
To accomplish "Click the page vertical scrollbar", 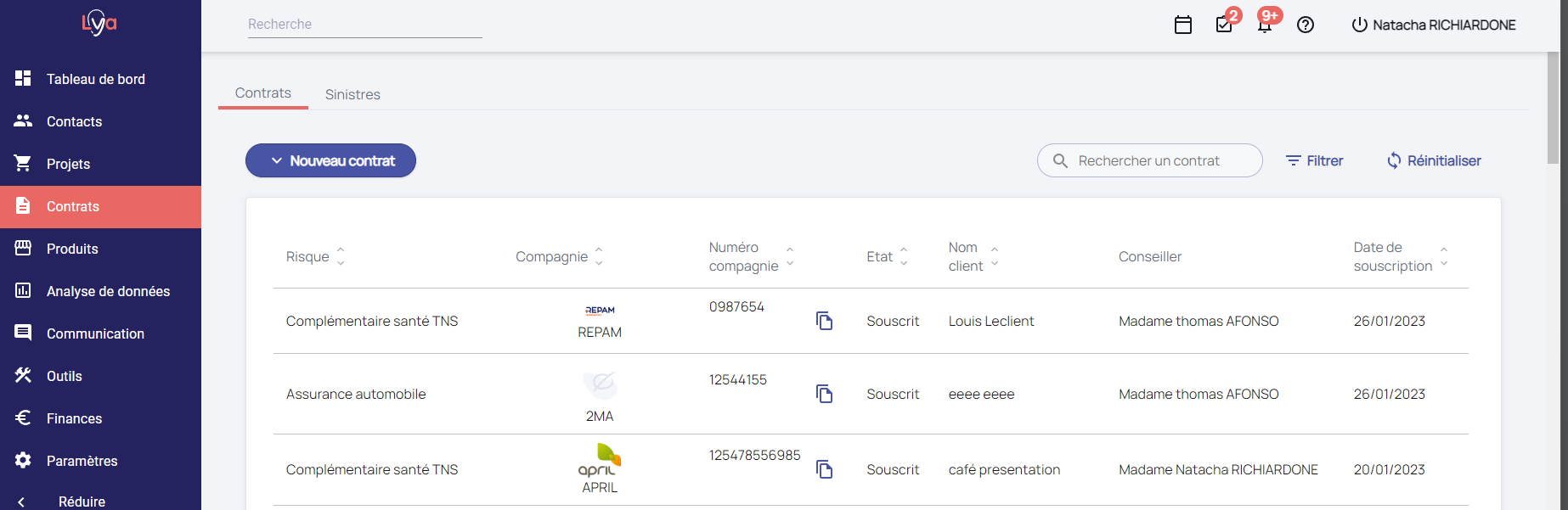I will [1553, 109].
